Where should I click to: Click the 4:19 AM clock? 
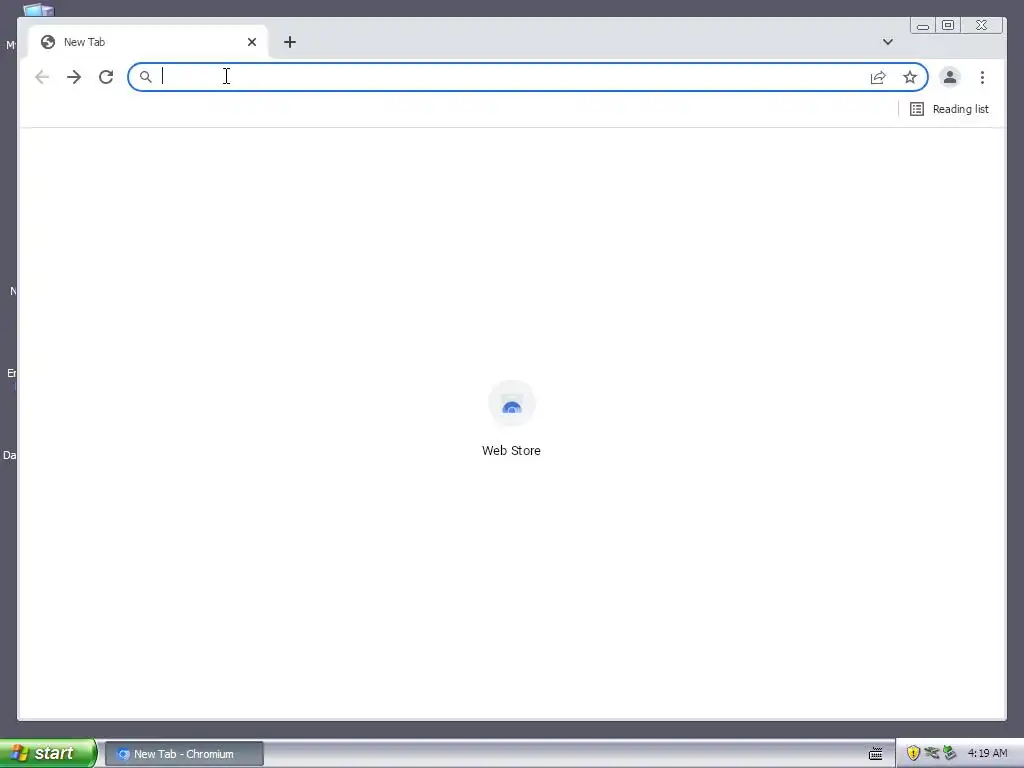pyautogui.click(x=987, y=754)
